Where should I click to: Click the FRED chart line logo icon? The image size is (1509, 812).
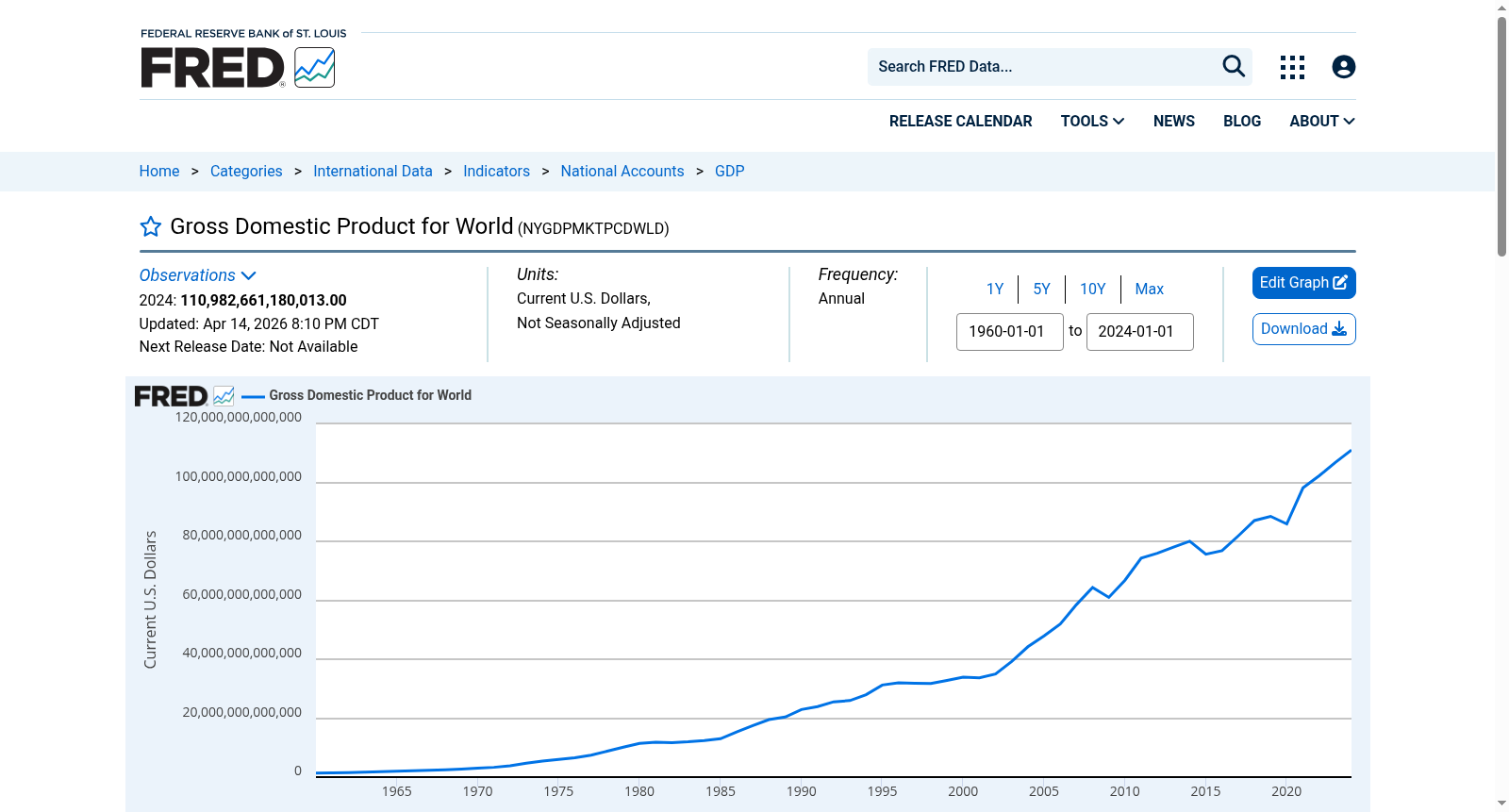point(314,68)
